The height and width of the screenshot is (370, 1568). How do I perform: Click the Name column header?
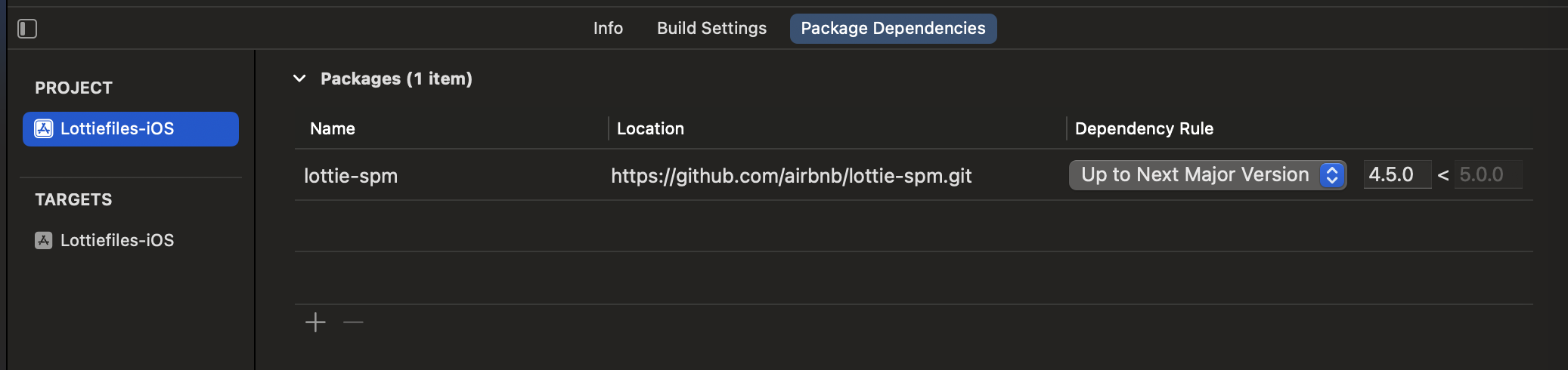pyautogui.click(x=333, y=129)
